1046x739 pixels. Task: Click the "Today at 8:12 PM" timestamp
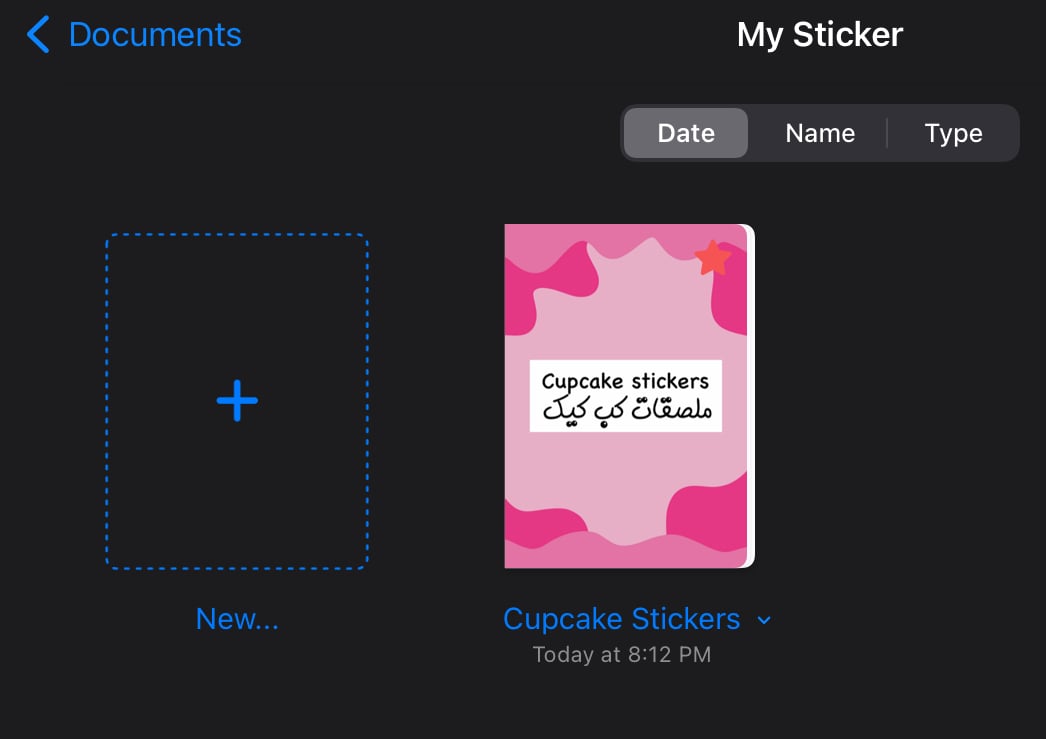point(621,655)
